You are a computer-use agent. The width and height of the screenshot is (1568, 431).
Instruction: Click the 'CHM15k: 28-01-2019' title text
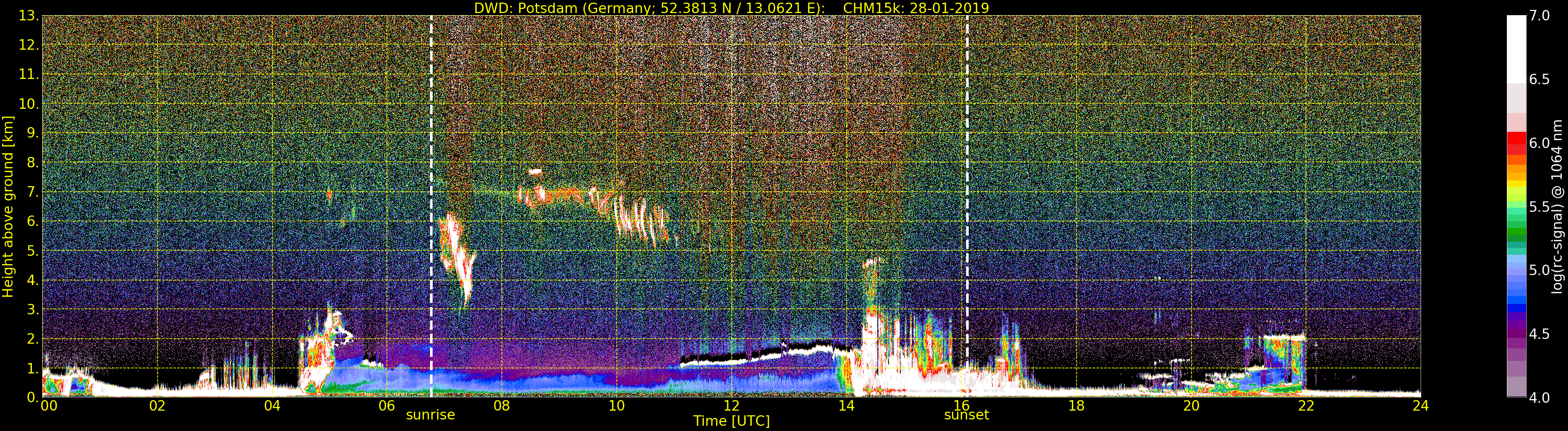click(915, 8)
